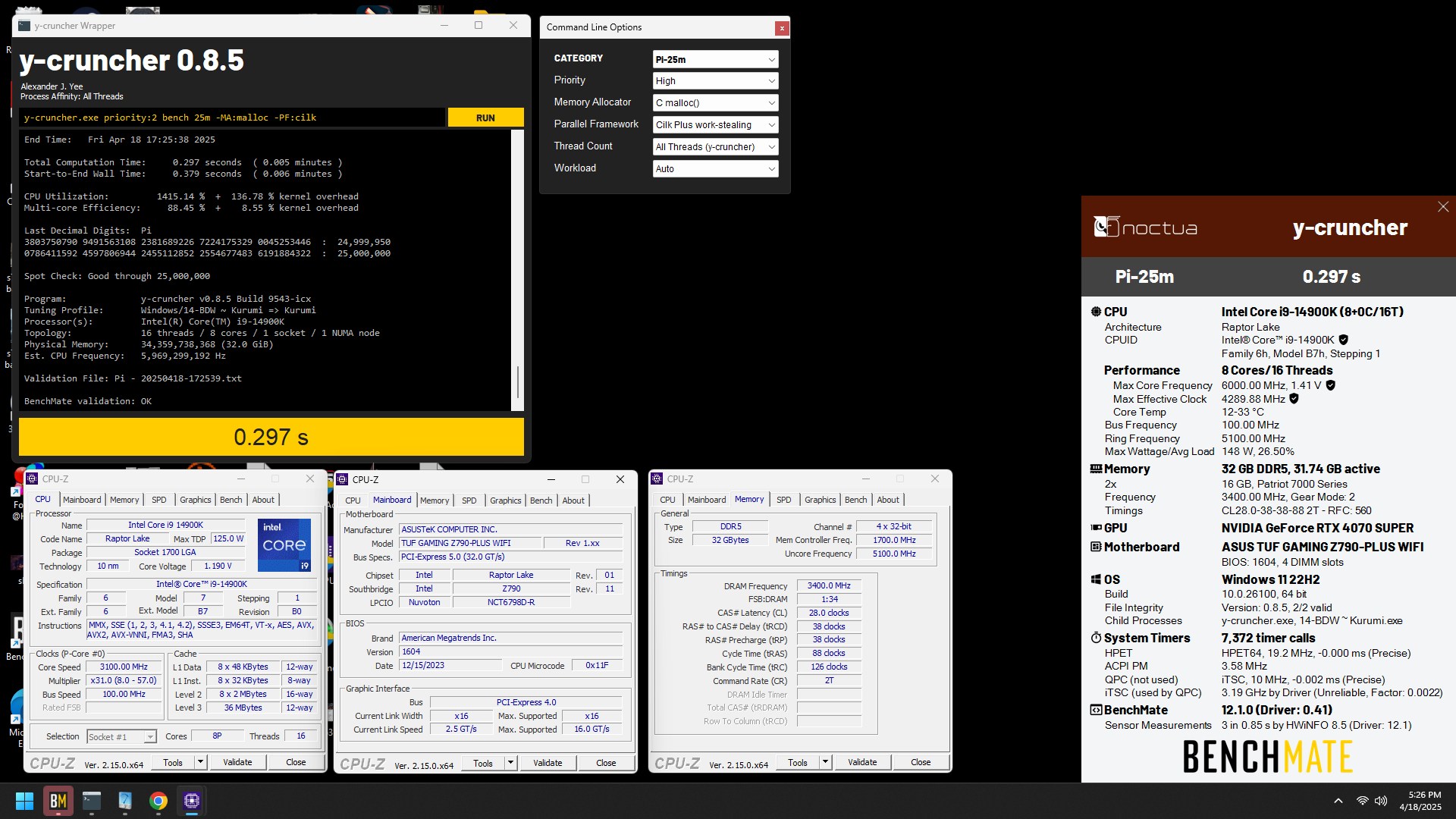Close the BenchMate result panel
Viewport: 1456px width, 819px height.
click(x=1443, y=206)
